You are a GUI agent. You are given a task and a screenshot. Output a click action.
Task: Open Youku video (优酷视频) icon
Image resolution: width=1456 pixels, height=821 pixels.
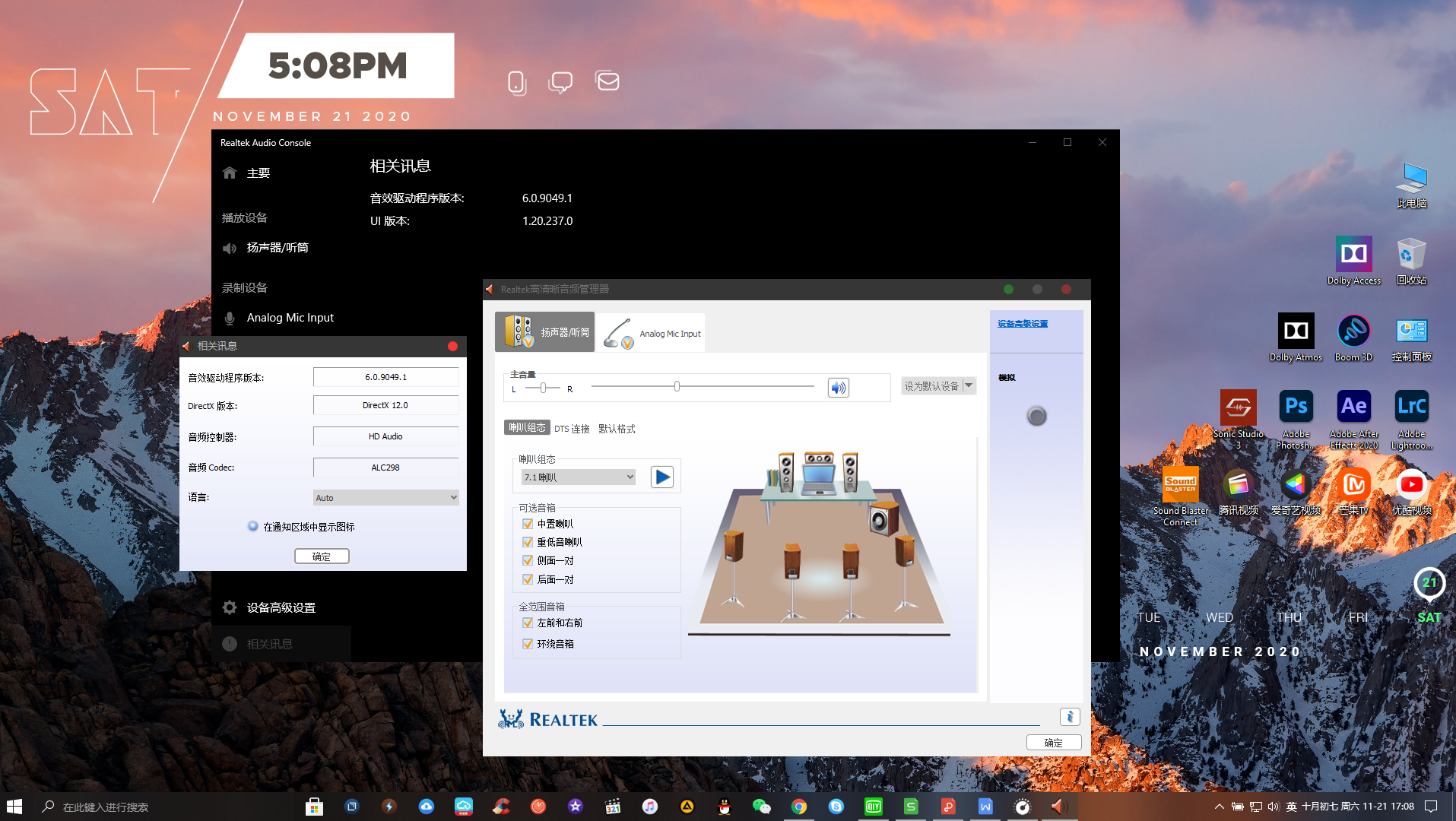[1411, 491]
